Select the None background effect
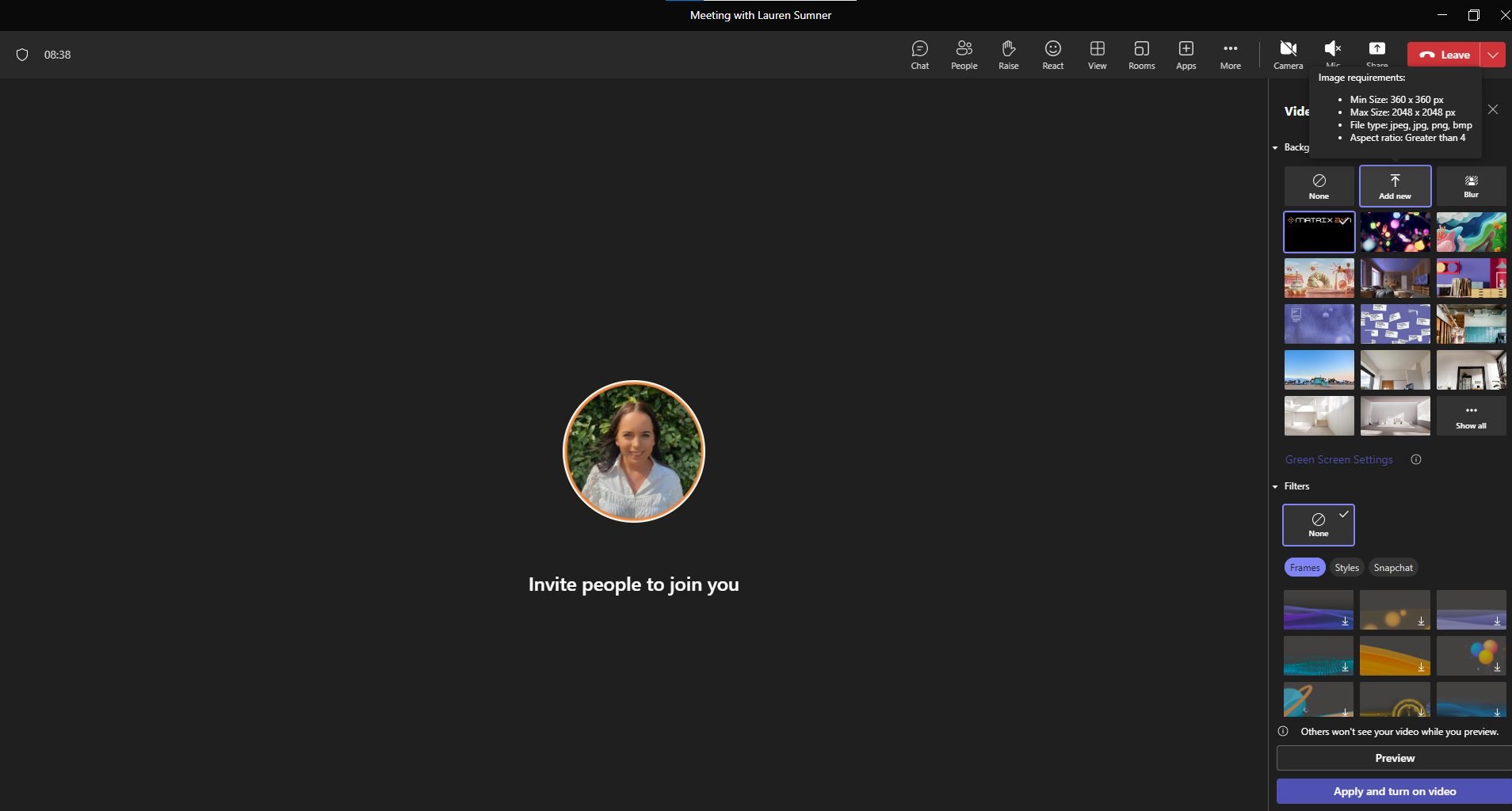1512x811 pixels. pos(1318,185)
